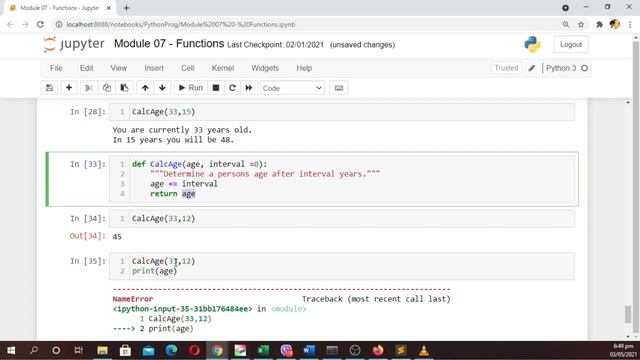Move selected cell down arrow
This screenshot has height=360, width=640.
coord(162,88)
